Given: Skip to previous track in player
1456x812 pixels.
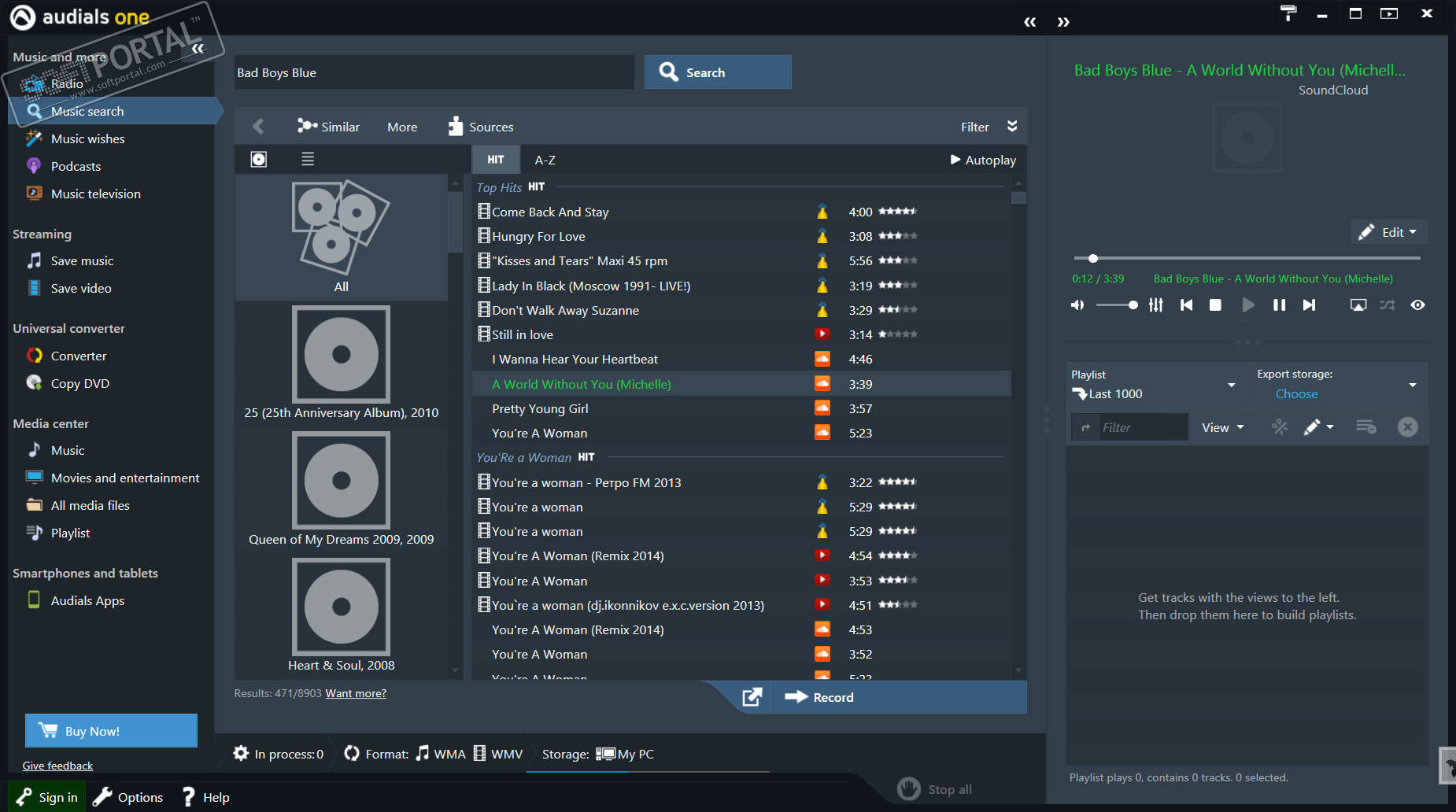Looking at the screenshot, I should tap(1186, 304).
